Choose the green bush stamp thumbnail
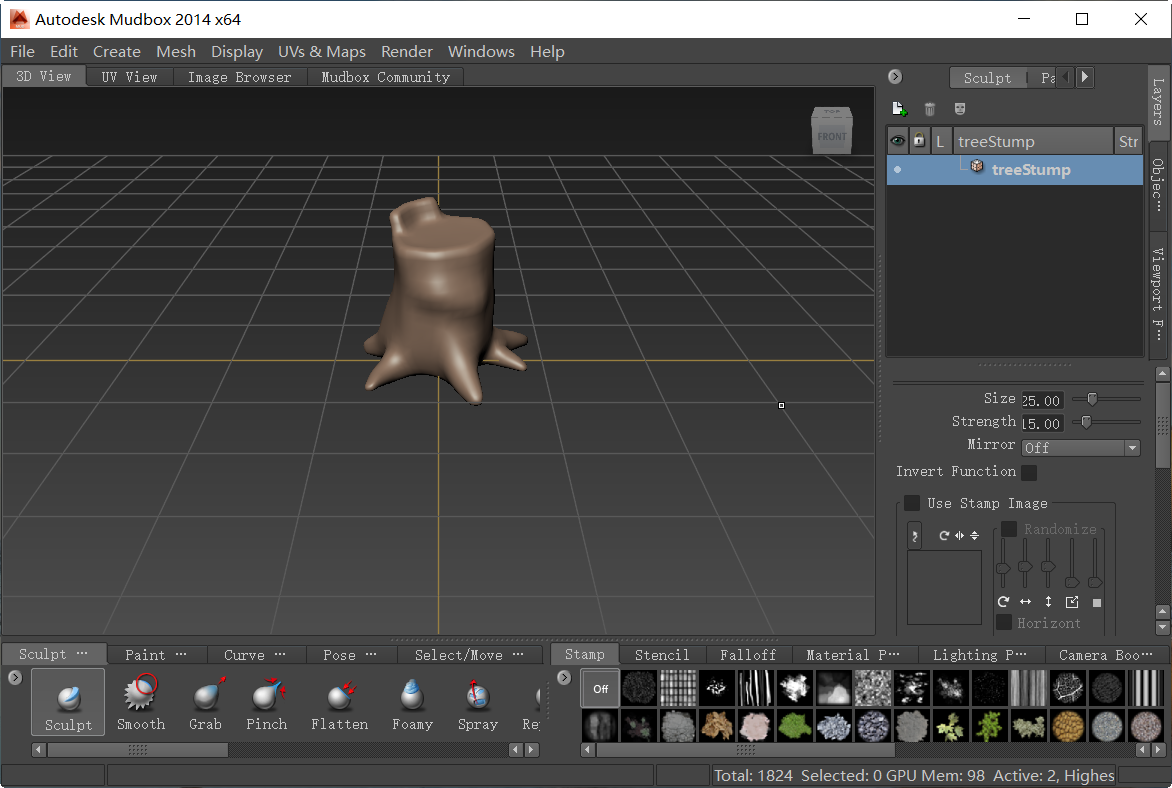The width and height of the screenshot is (1172, 788). [x=795, y=726]
